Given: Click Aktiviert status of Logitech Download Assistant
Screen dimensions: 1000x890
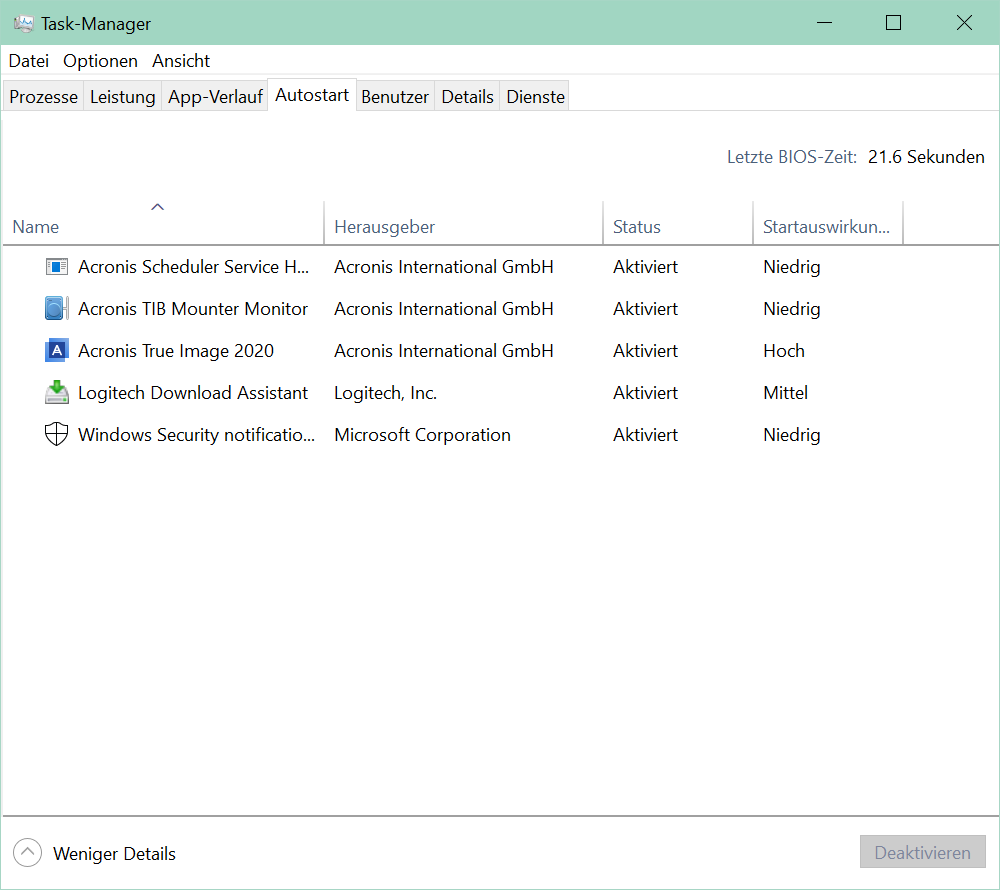Looking at the screenshot, I should click(x=645, y=393).
